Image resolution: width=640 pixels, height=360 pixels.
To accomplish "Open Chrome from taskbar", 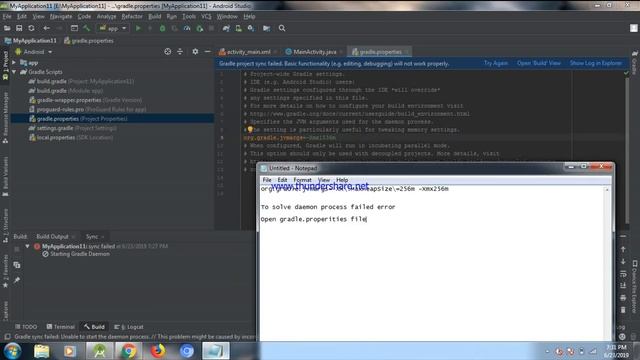I will coord(129,351).
